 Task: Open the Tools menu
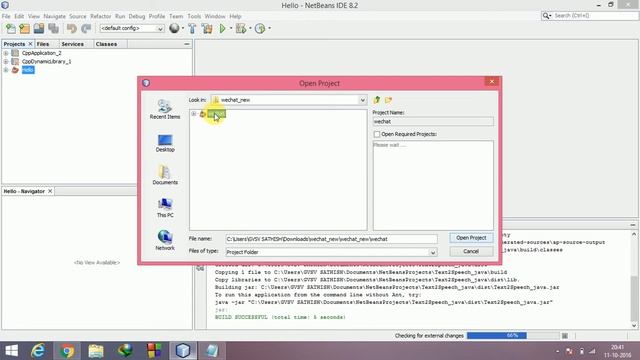point(194,16)
